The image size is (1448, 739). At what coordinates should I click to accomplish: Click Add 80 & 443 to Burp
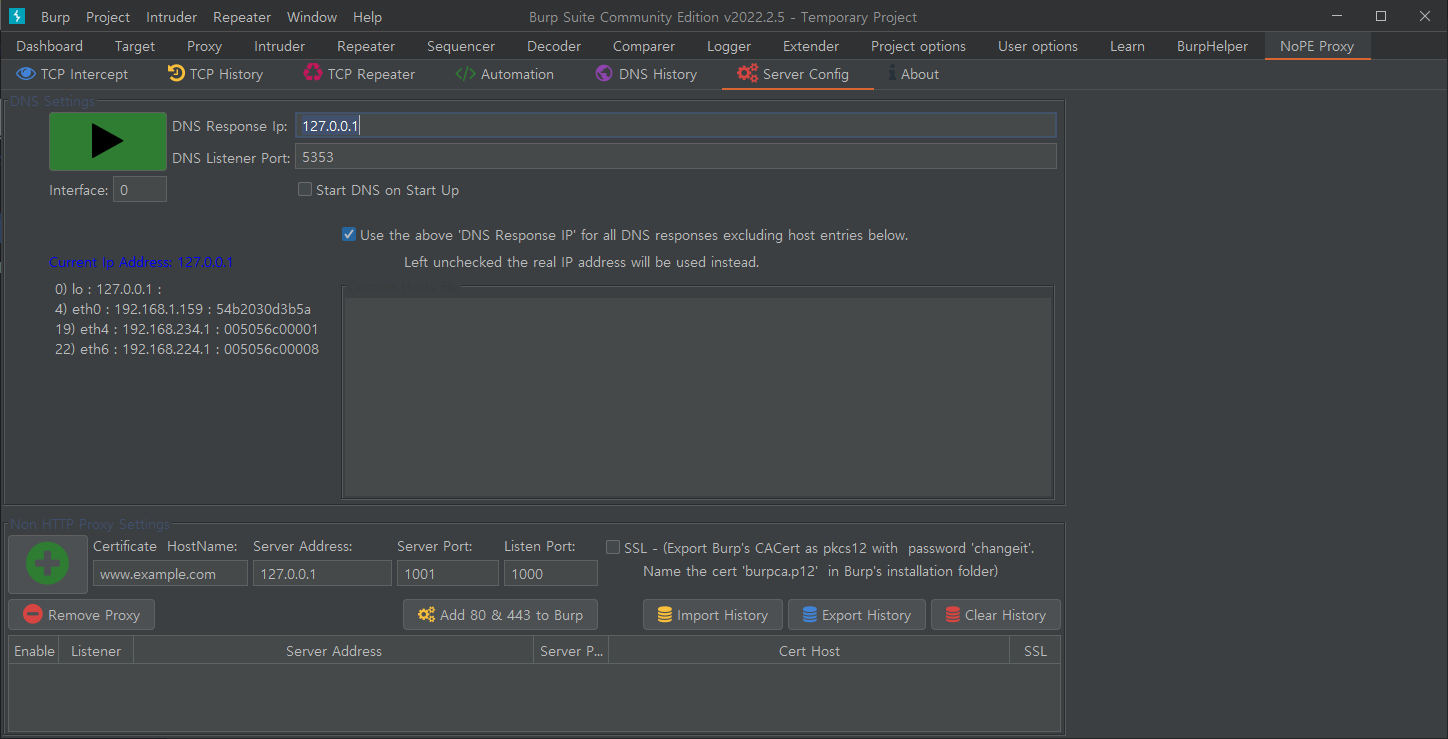click(500, 615)
